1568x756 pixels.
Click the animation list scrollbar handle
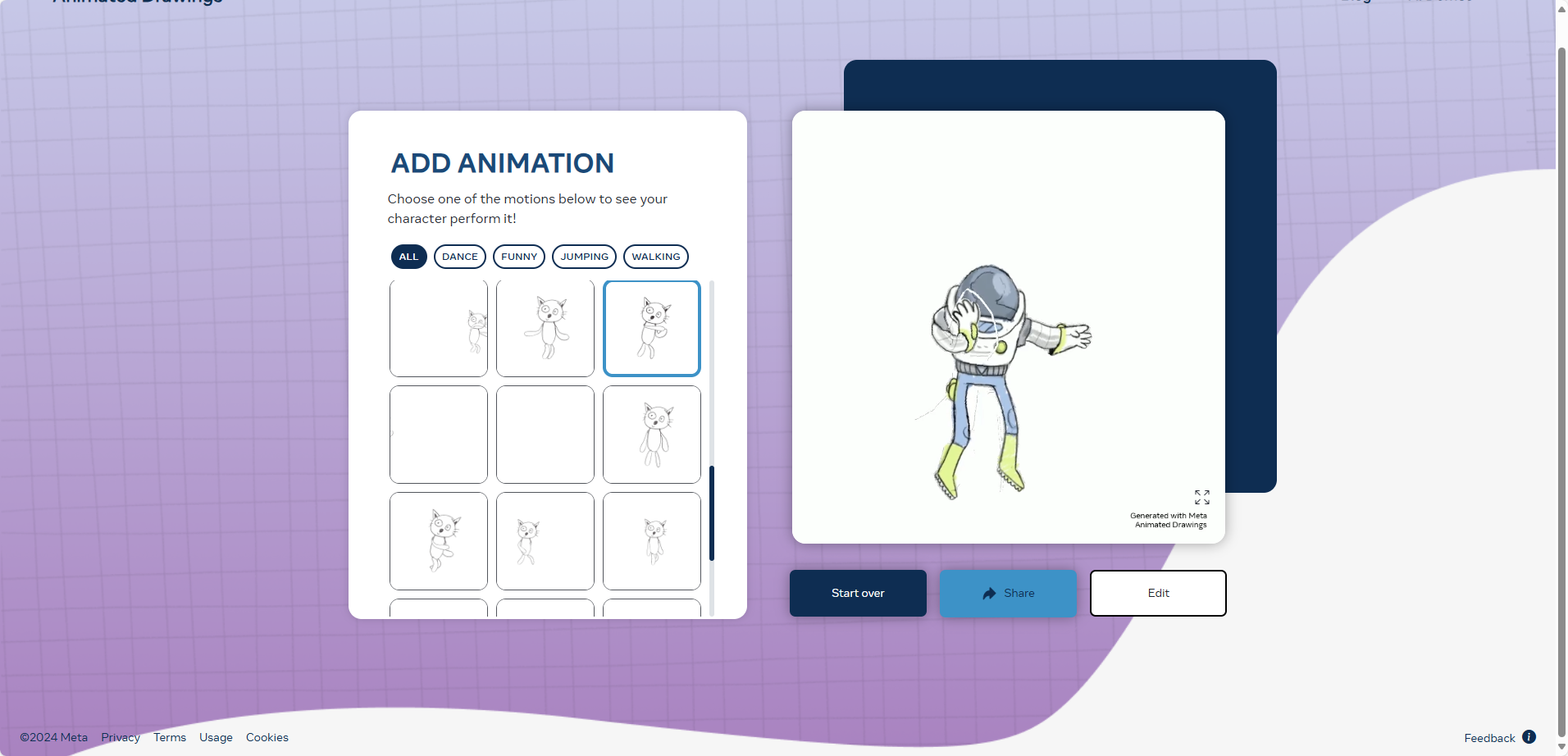pos(712,513)
